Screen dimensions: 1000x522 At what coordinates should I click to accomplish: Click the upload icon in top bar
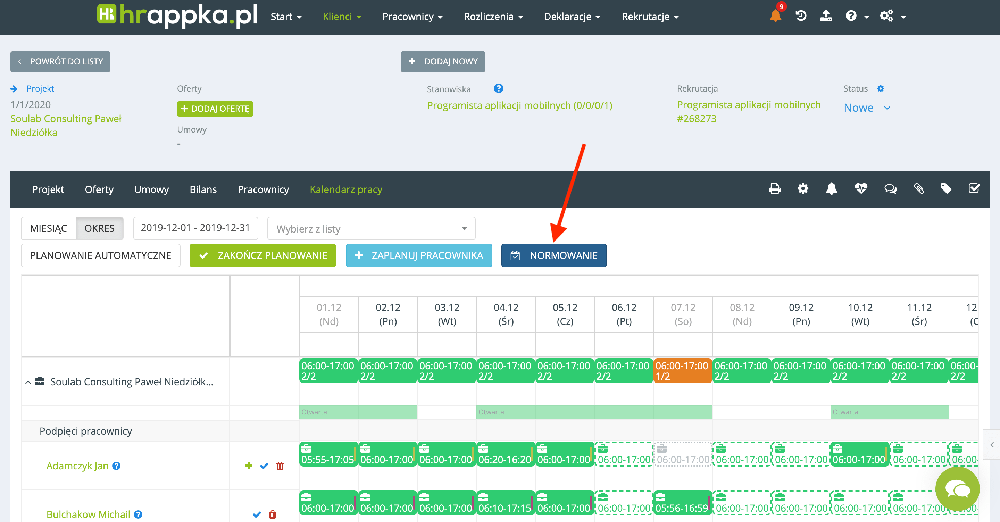pos(826,15)
